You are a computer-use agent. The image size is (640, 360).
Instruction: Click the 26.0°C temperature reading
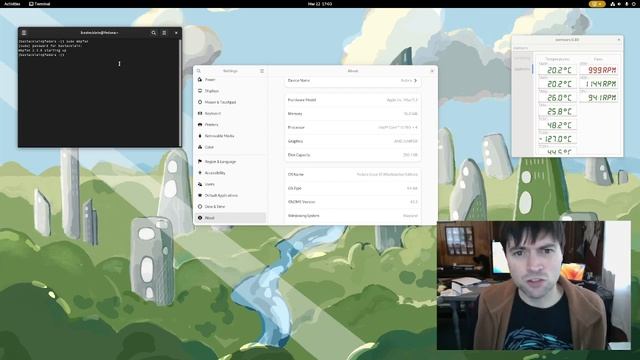coord(558,98)
